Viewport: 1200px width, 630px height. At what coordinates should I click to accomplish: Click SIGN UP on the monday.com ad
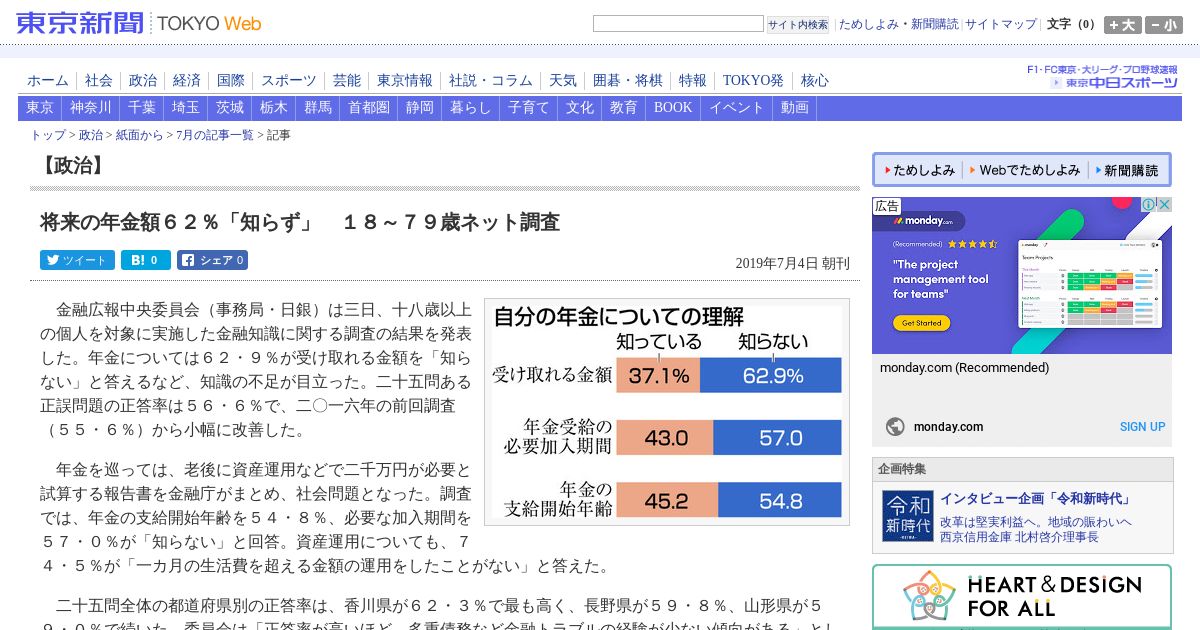pyautogui.click(x=1142, y=427)
